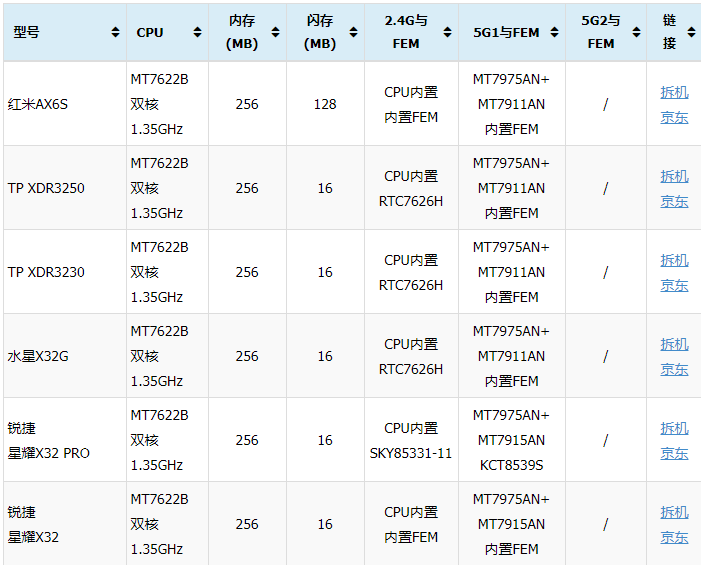Select 5G1 chip cell in TP XDR3250 row
The width and height of the screenshot is (701, 565).
[x=512, y=188]
